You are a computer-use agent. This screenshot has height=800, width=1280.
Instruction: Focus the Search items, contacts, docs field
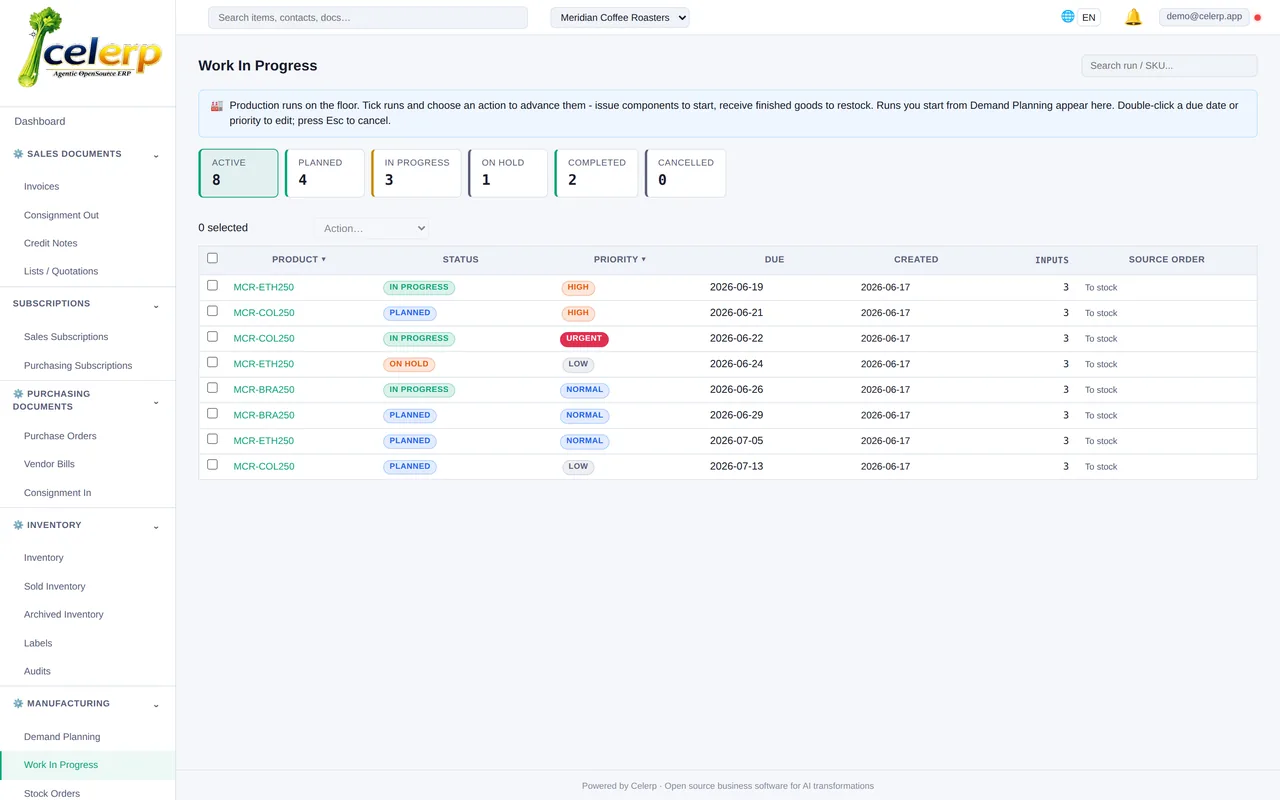tap(367, 17)
